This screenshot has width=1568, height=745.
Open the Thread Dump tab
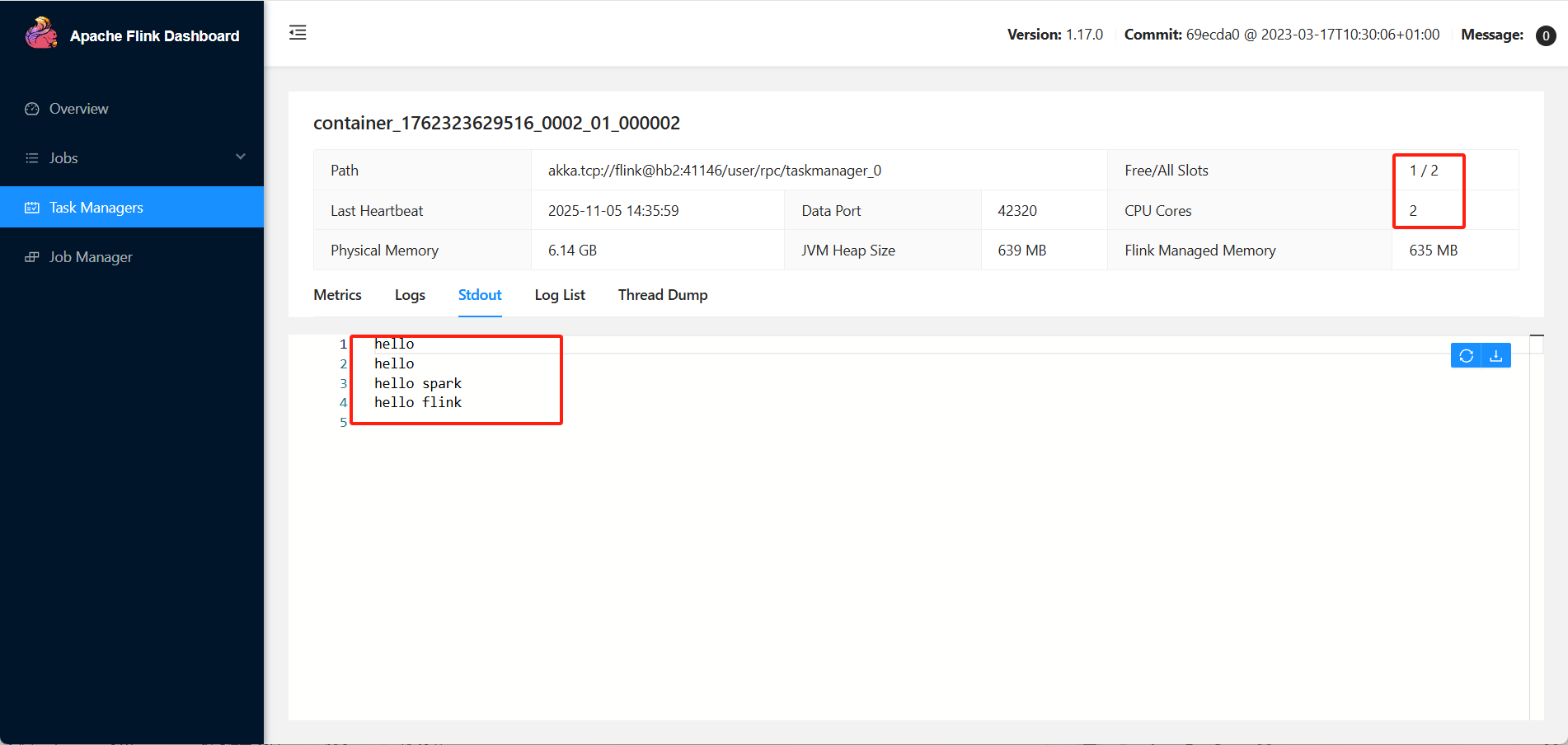663,295
